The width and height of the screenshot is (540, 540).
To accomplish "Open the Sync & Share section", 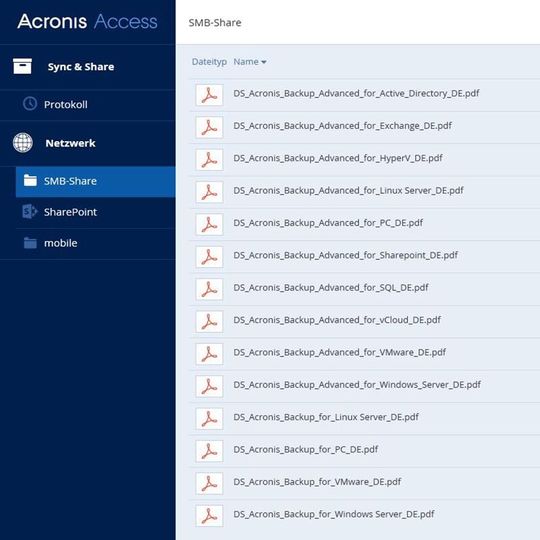I will coord(87,67).
